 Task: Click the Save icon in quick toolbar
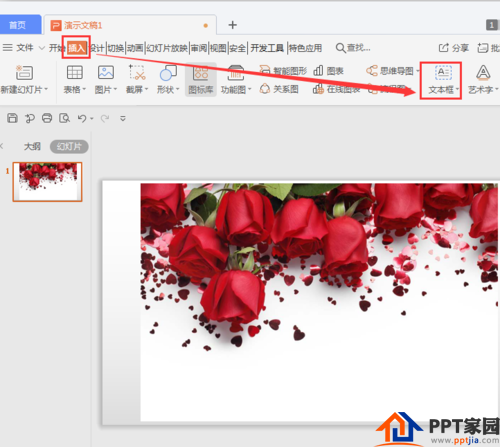[x=12, y=118]
